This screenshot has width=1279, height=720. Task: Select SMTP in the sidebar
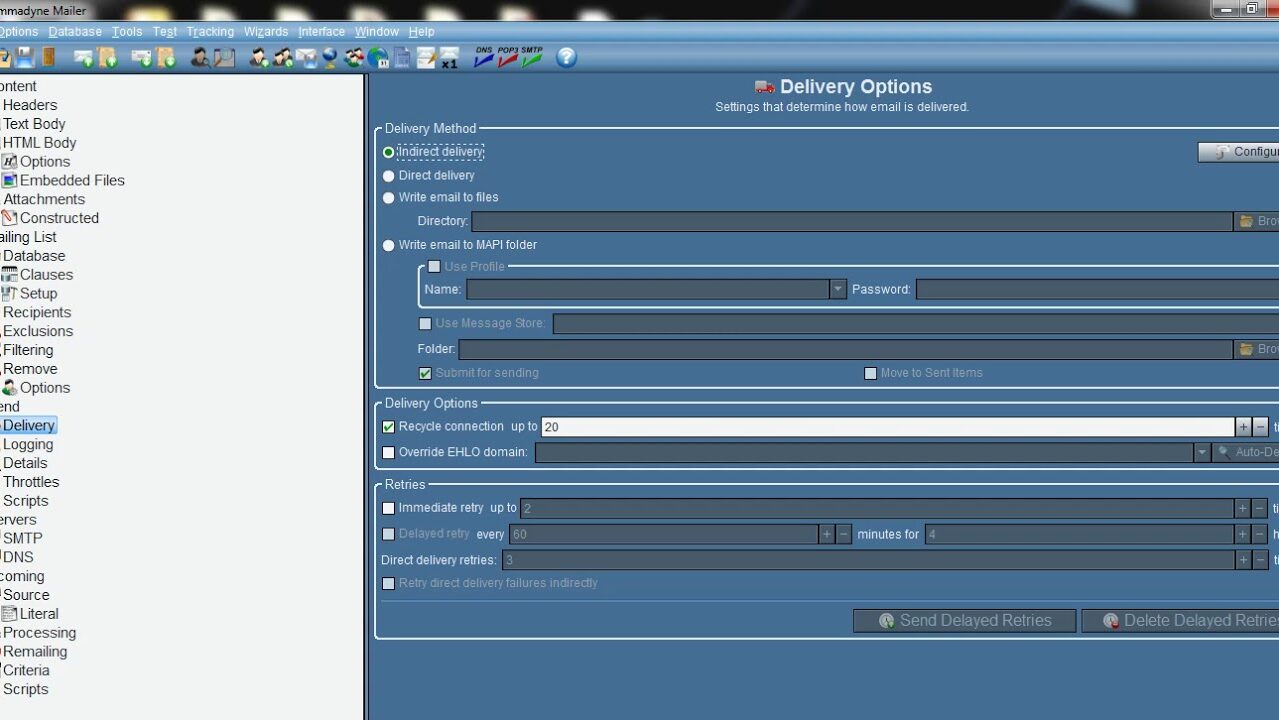(23, 538)
